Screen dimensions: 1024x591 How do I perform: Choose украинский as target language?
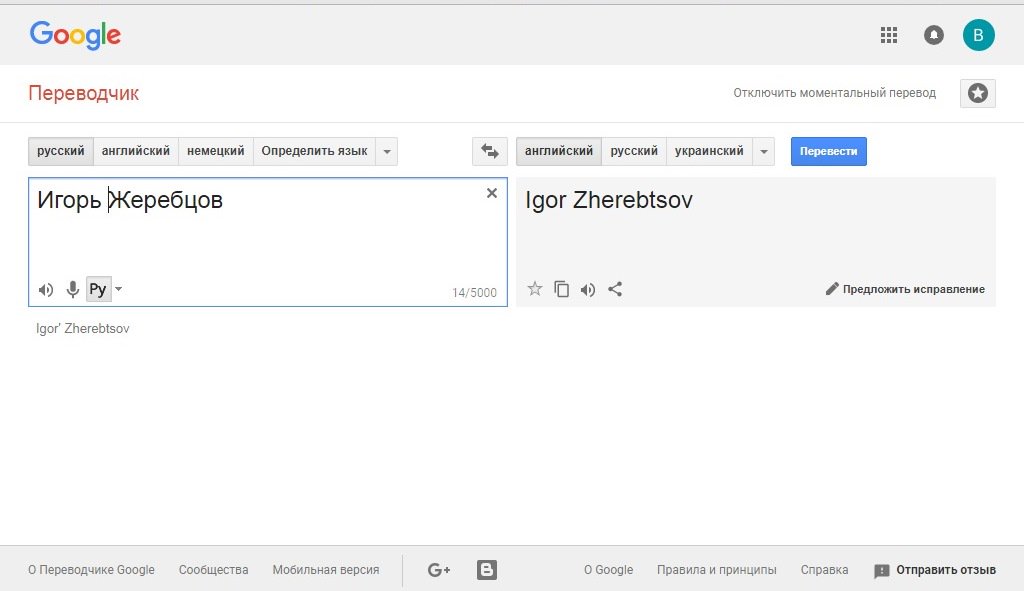(709, 151)
